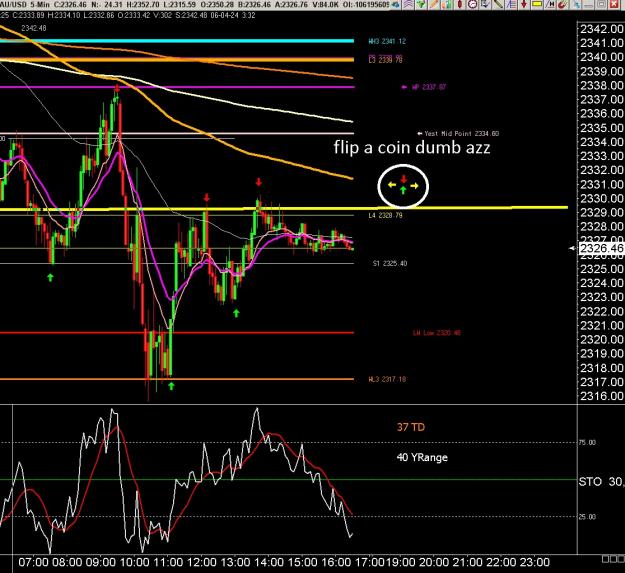Click the L3 2339.78 level label
The width and height of the screenshot is (625, 573).
click(x=385, y=60)
